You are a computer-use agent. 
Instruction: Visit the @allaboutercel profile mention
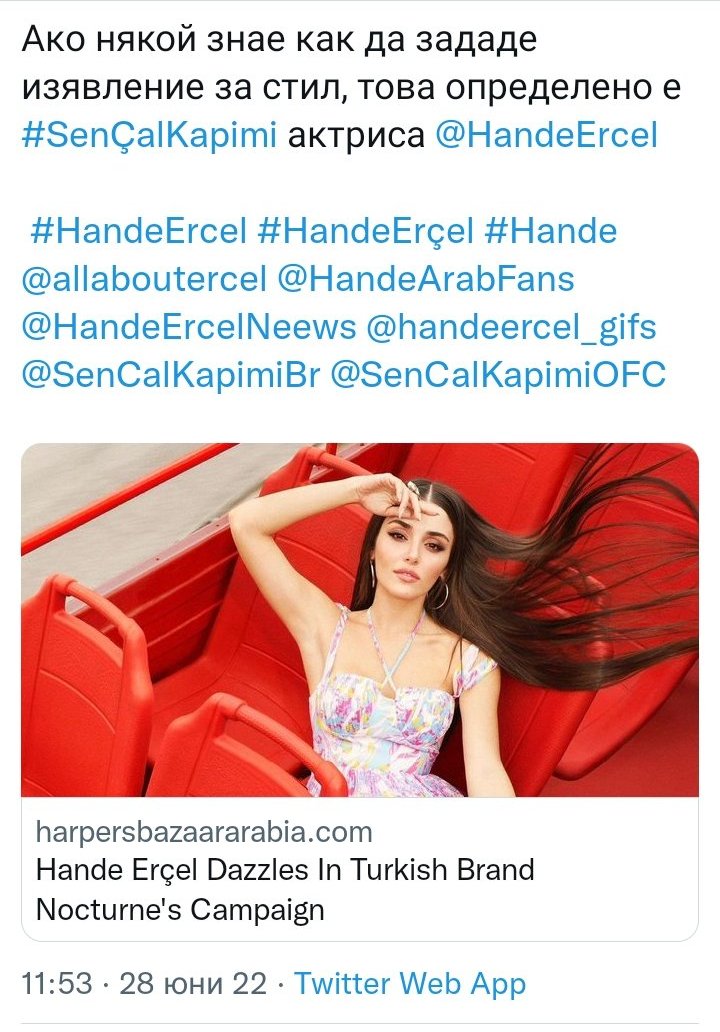pyautogui.click(x=144, y=279)
